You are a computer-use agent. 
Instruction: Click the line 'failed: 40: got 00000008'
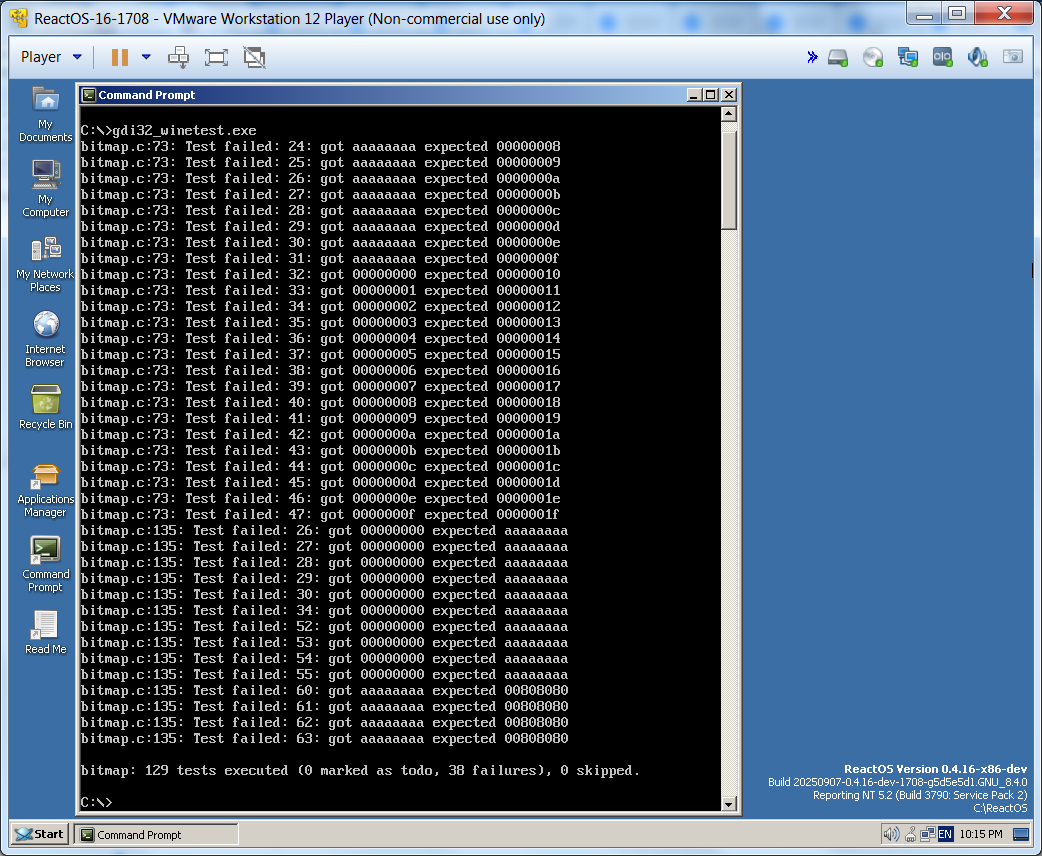tap(320, 402)
